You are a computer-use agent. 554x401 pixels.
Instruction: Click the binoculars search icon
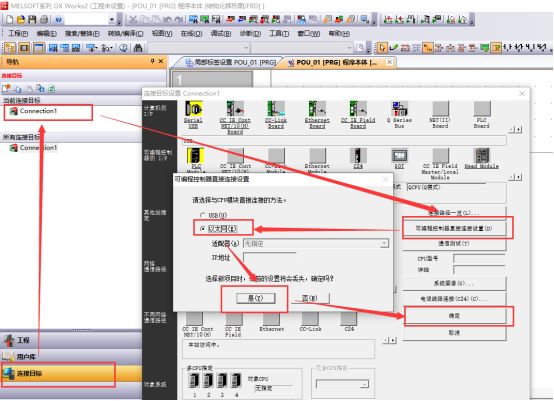138,48
